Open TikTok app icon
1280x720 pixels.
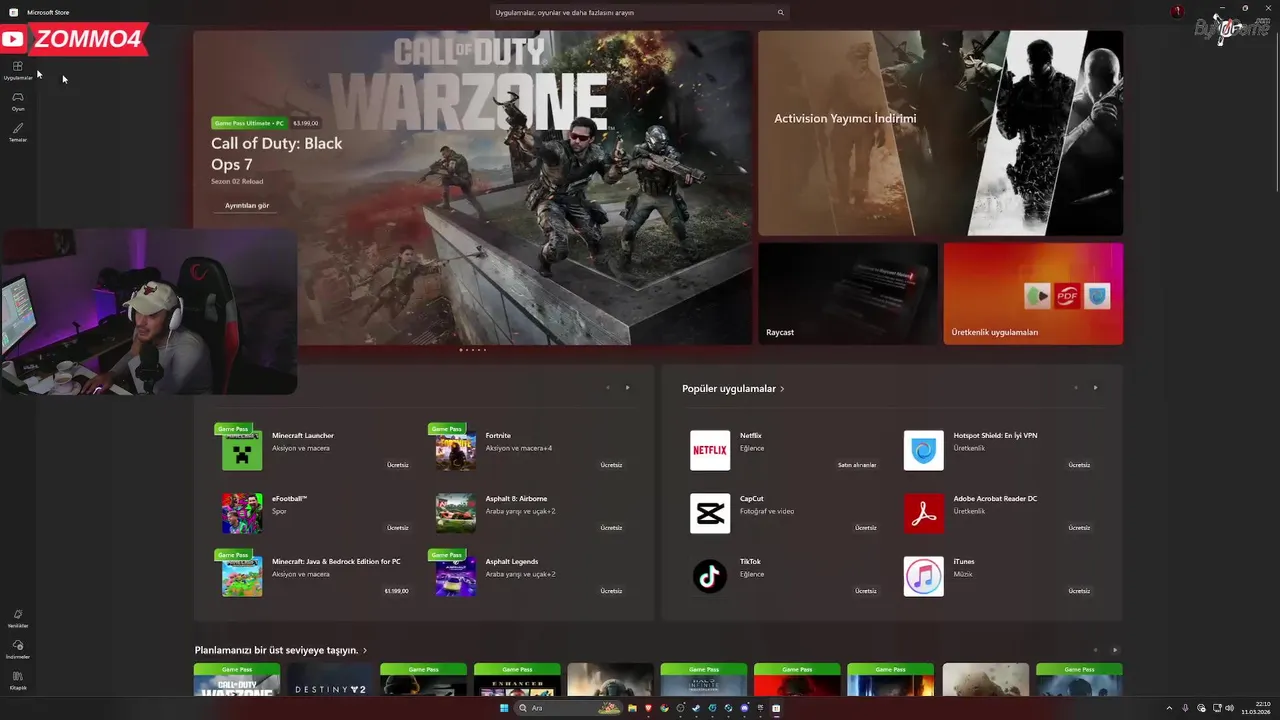tap(710, 576)
